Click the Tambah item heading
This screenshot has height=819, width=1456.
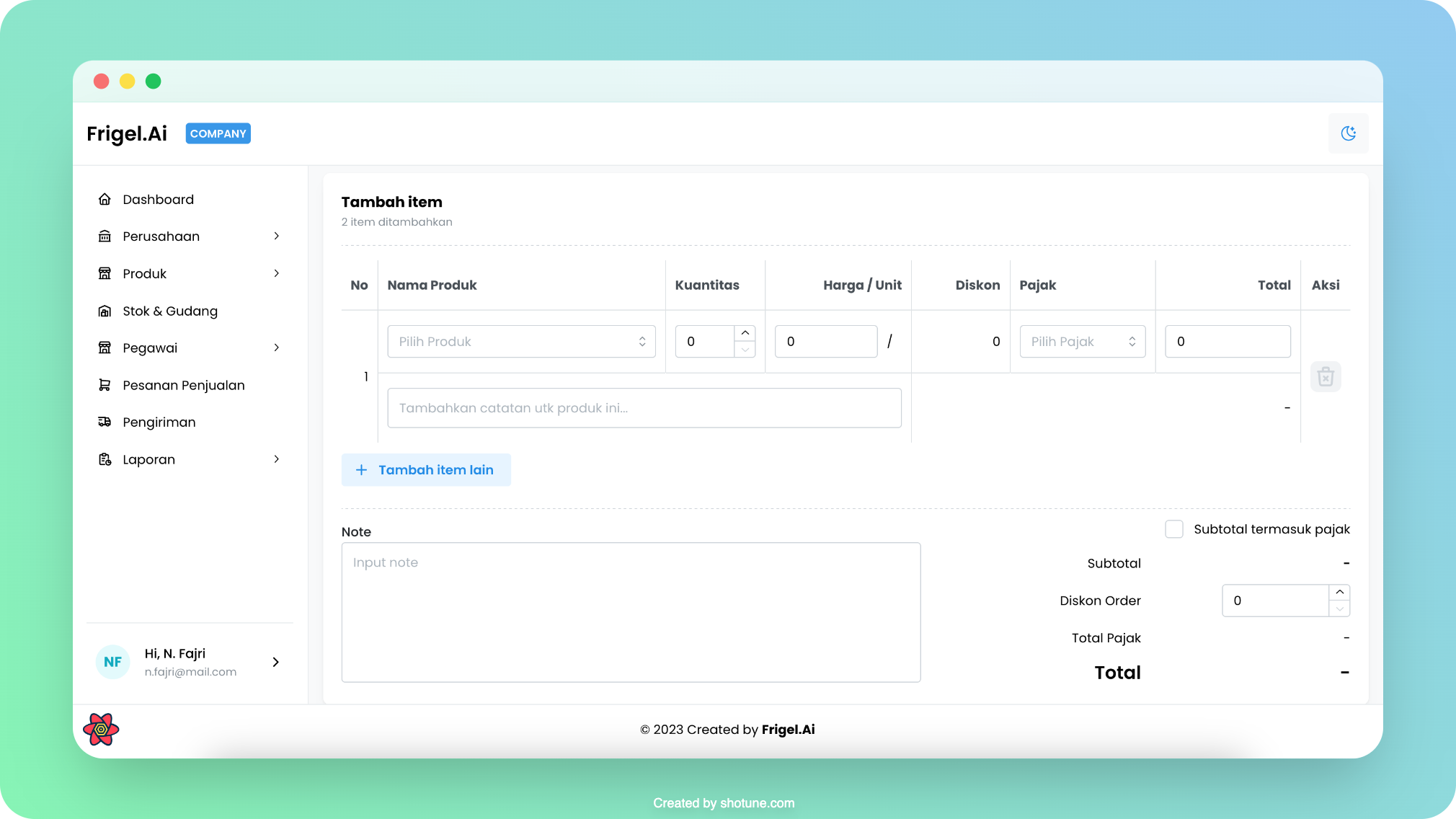(391, 202)
